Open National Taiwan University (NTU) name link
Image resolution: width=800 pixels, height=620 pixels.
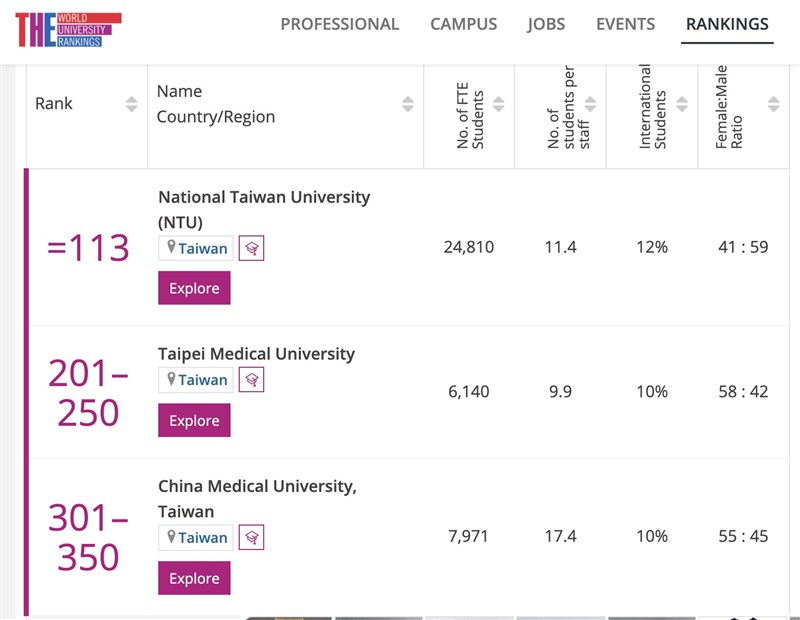pos(264,197)
